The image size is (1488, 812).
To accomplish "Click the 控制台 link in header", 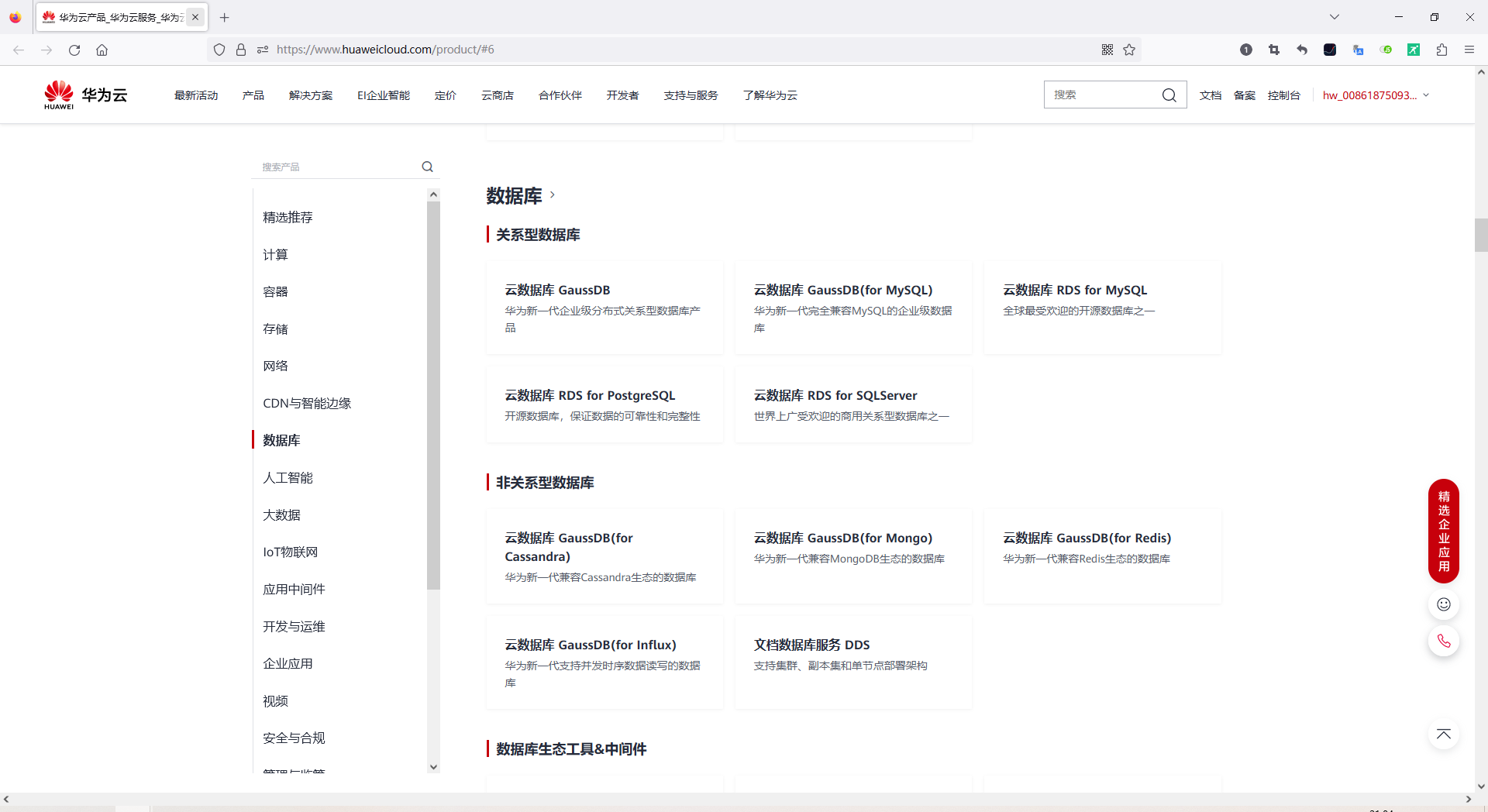I will (1283, 95).
